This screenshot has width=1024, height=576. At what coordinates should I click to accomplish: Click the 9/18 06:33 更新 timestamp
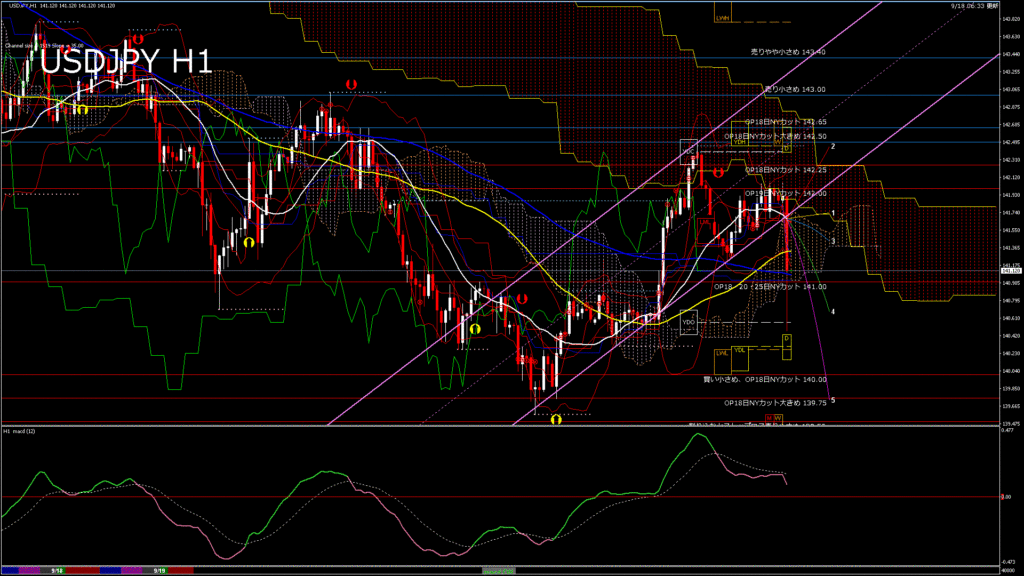pos(974,5)
